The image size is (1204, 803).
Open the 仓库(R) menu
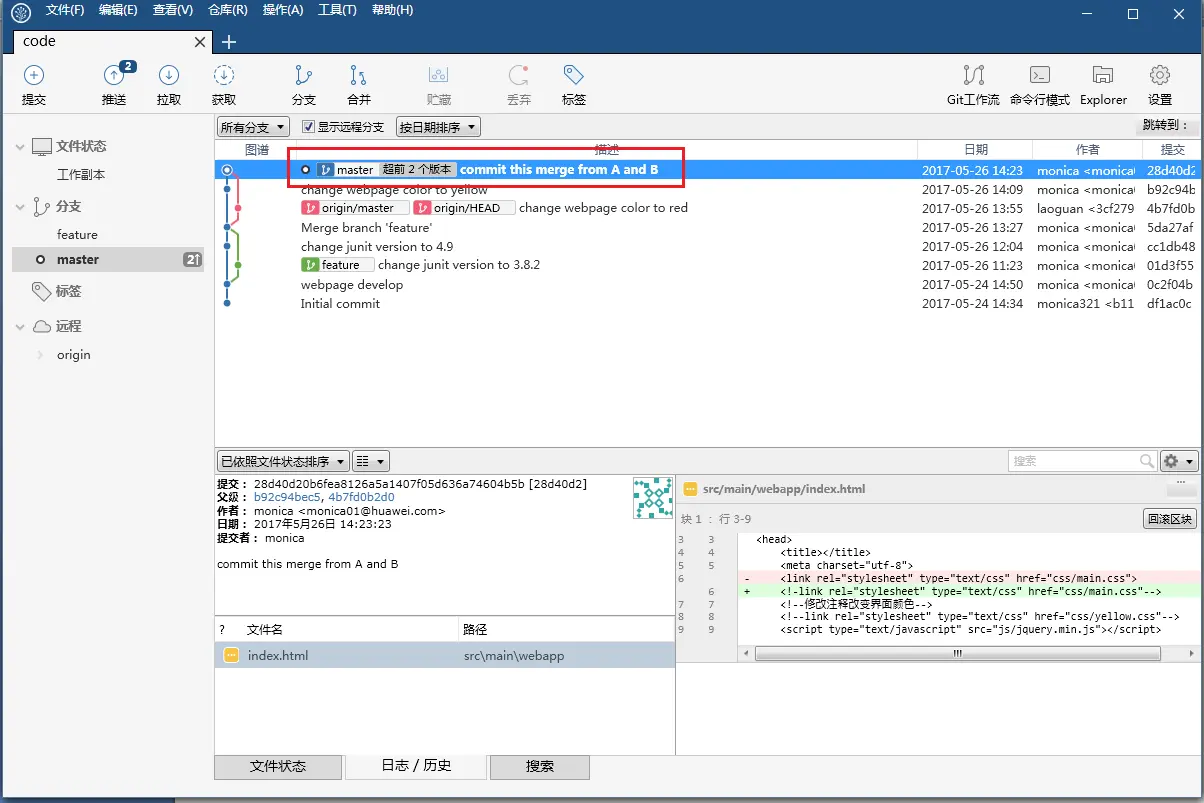(227, 9)
